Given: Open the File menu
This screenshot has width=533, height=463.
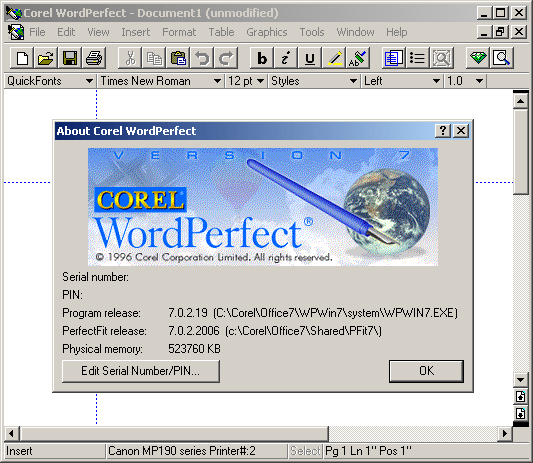Looking at the screenshot, I should (x=37, y=32).
